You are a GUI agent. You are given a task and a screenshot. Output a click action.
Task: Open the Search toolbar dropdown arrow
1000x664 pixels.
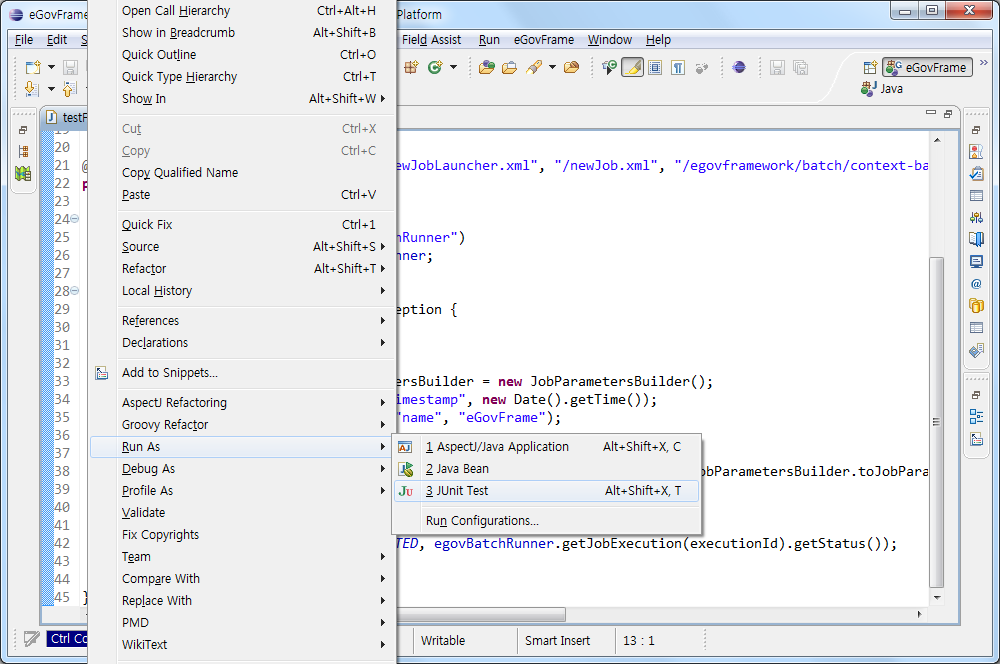tap(551, 68)
